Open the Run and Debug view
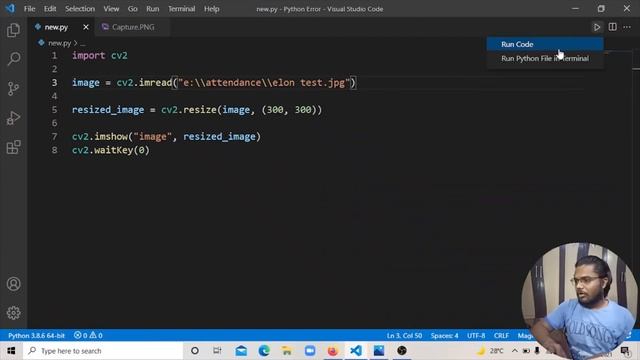The height and width of the screenshot is (360, 640). tap(13, 118)
